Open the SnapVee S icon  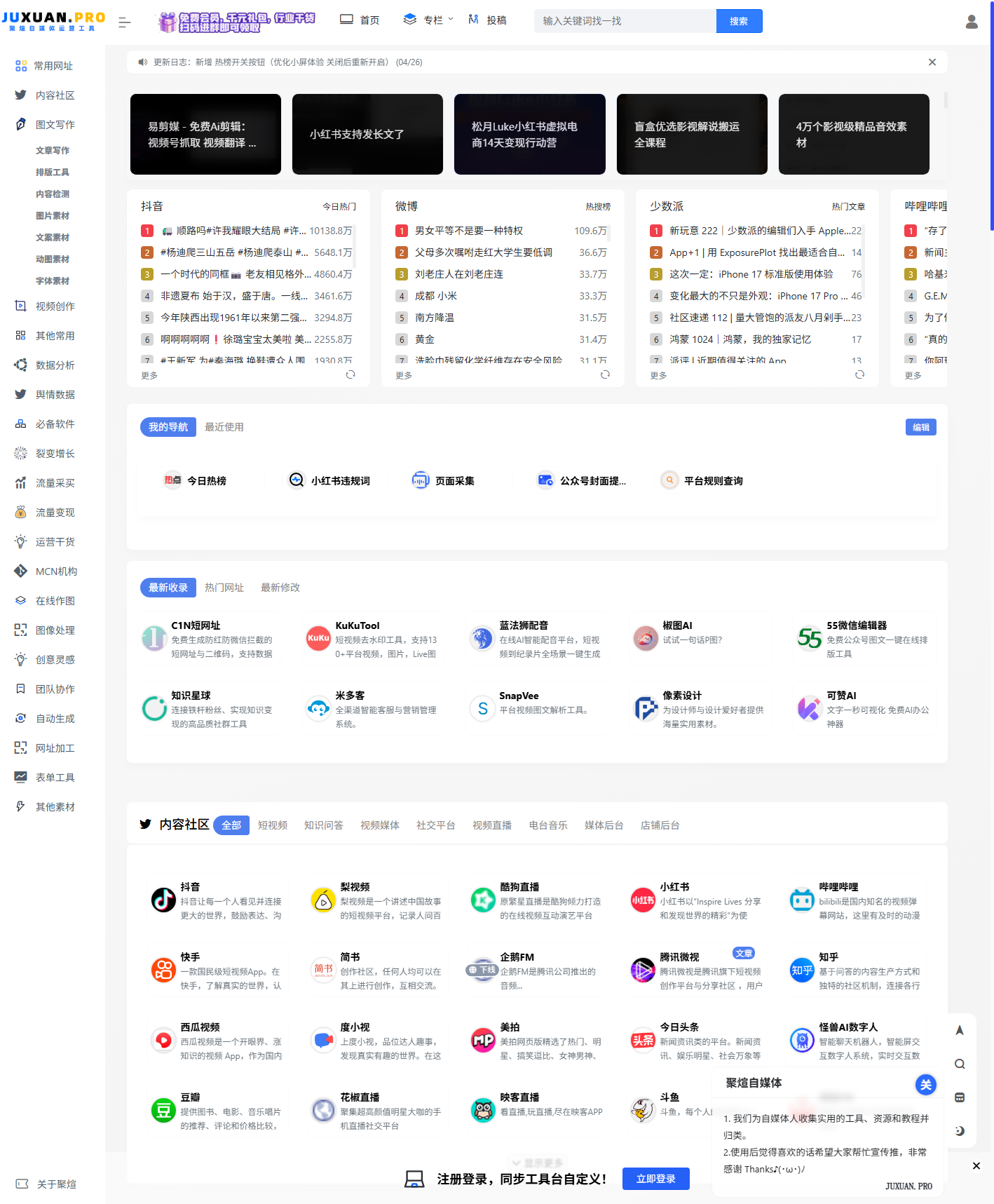[482, 708]
